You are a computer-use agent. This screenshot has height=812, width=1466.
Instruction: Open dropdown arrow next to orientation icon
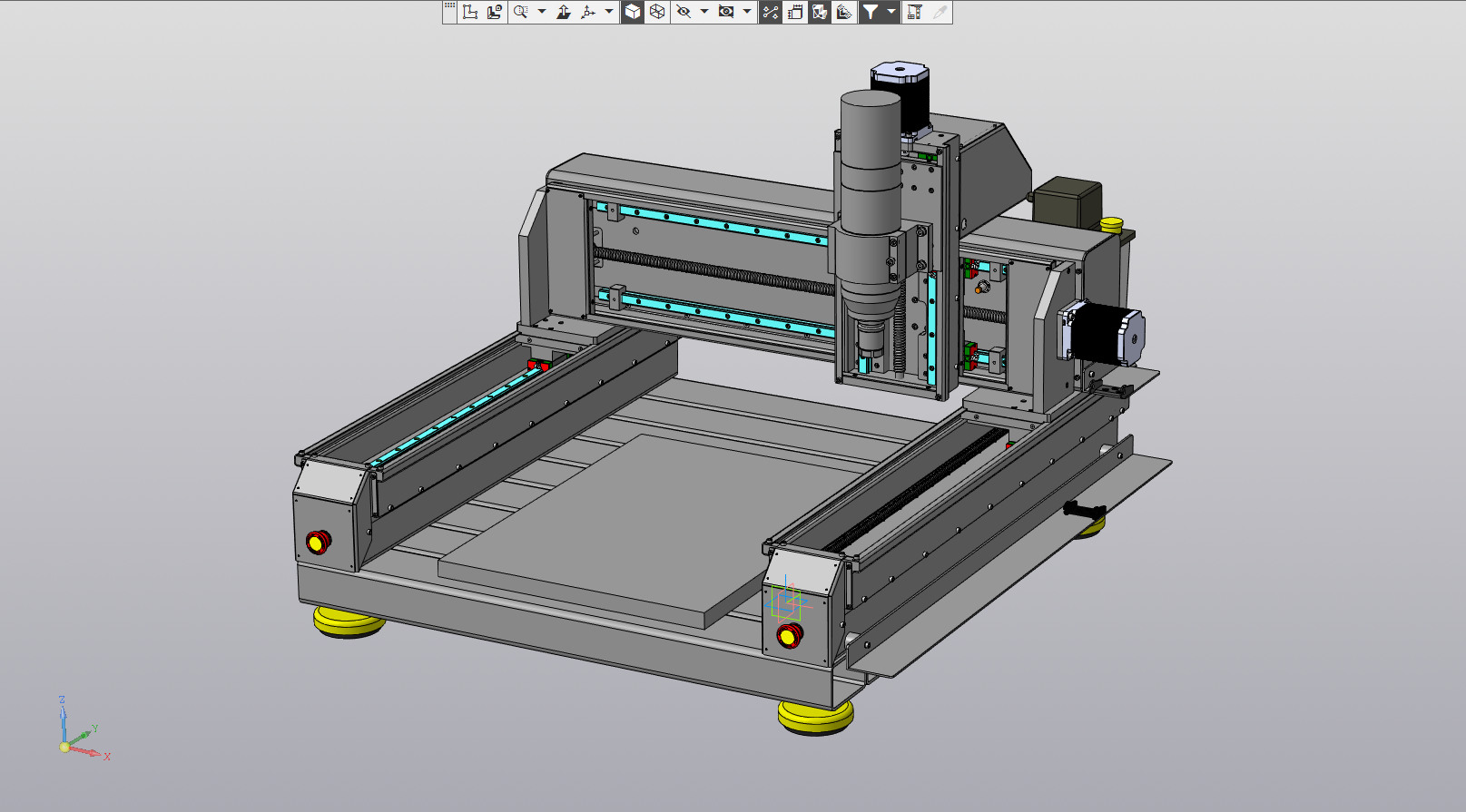(x=609, y=12)
